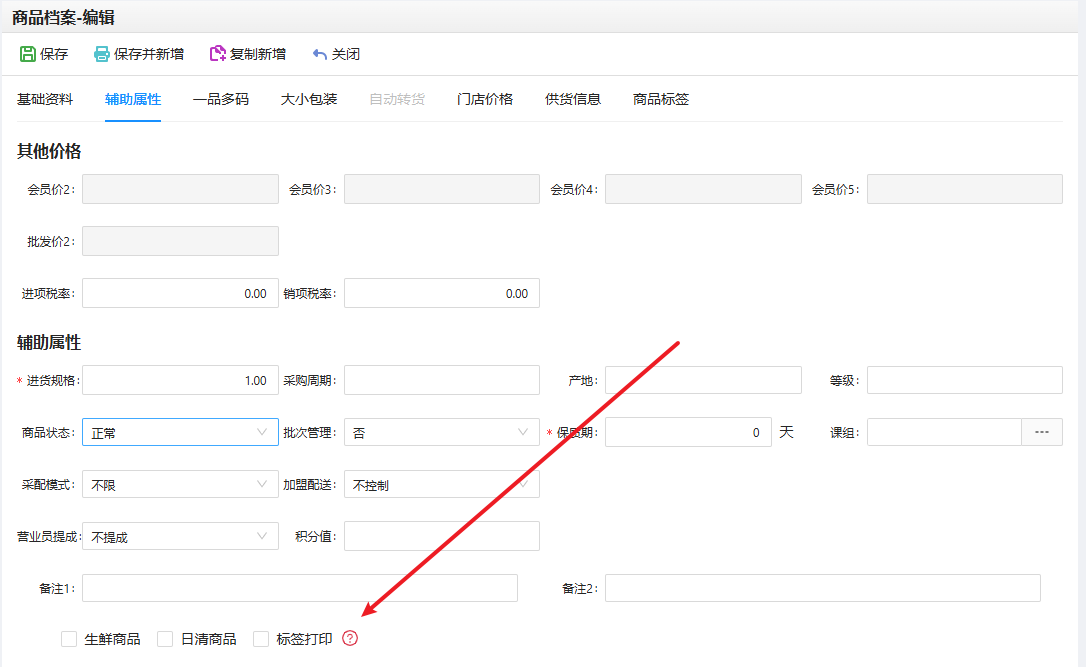Click the 进项税率 input field

click(180, 293)
